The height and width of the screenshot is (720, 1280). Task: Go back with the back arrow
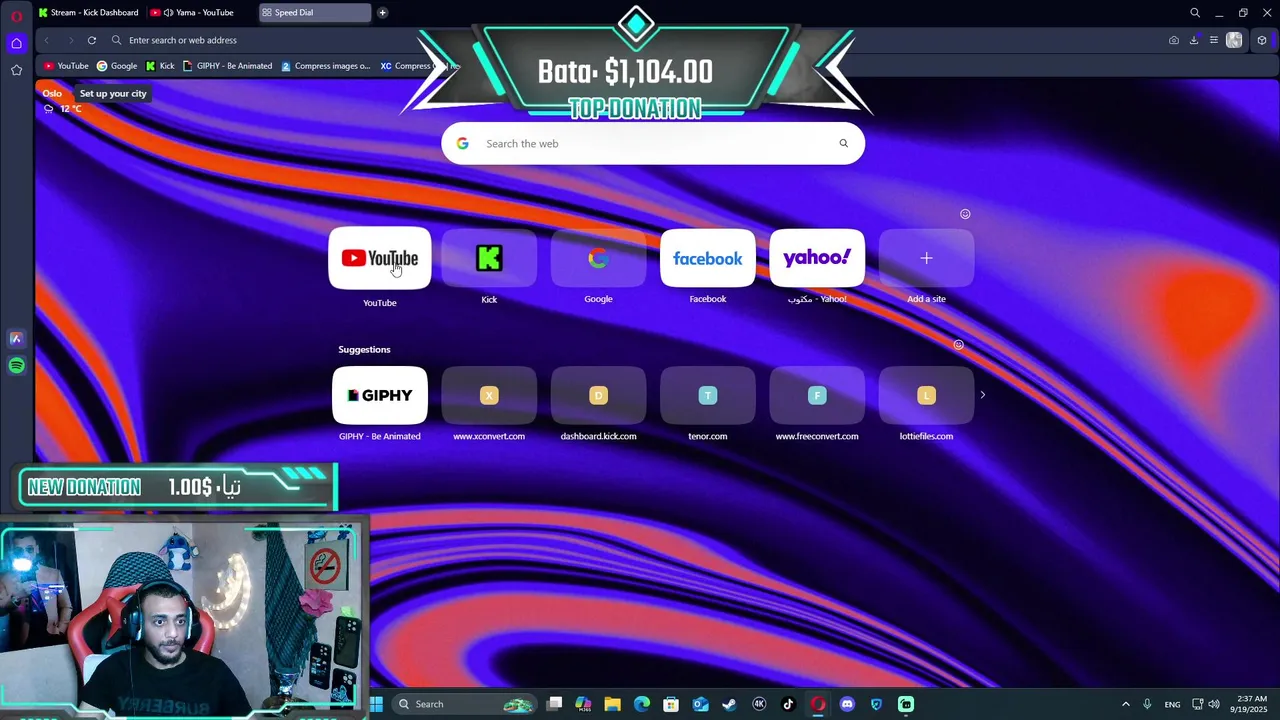point(46,40)
